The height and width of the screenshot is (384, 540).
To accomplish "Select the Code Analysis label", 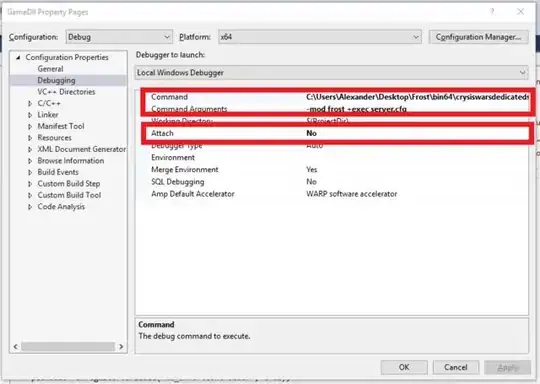I will (61, 207).
